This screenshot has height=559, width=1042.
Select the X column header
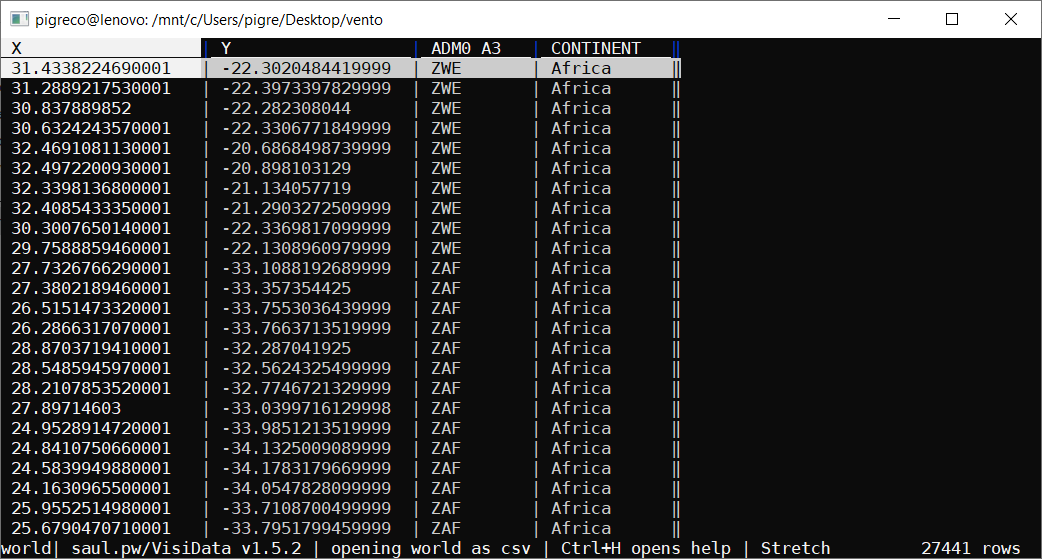(17, 48)
